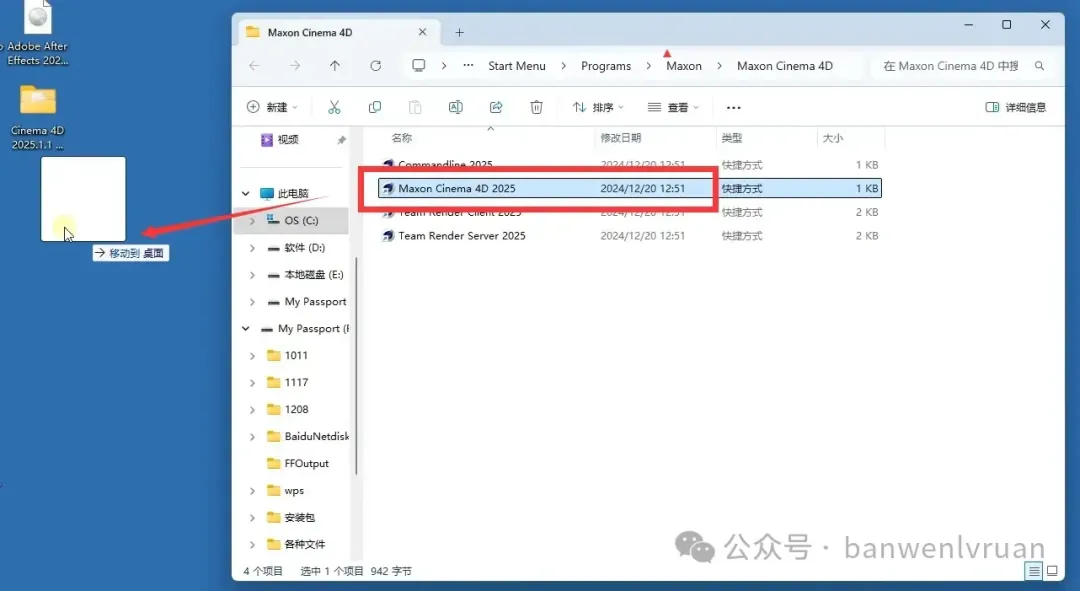Click the Delete trash can icon

click(x=537, y=107)
